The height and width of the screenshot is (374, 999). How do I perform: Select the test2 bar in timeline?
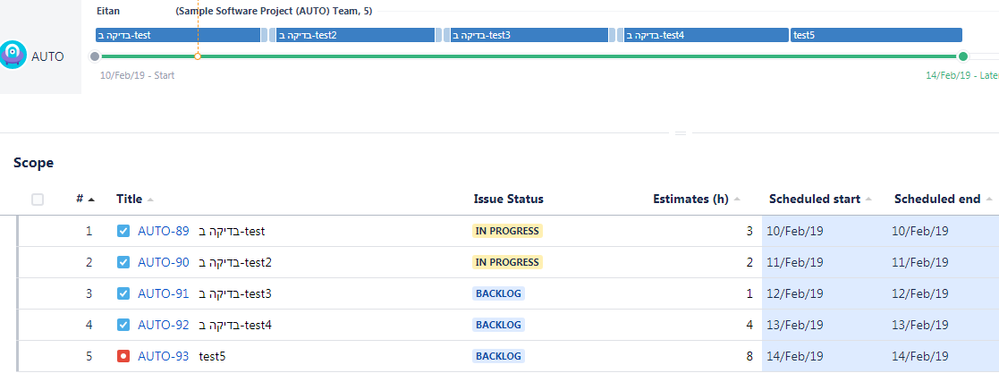tap(356, 35)
